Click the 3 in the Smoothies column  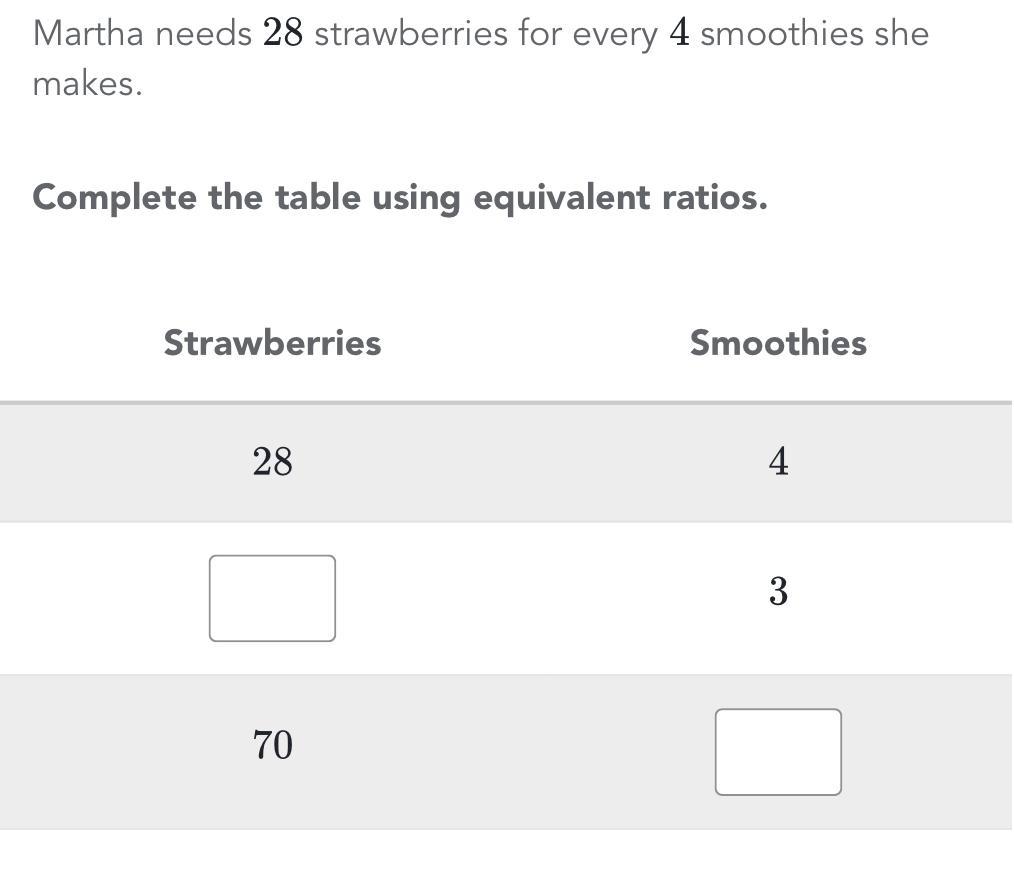coord(778,592)
